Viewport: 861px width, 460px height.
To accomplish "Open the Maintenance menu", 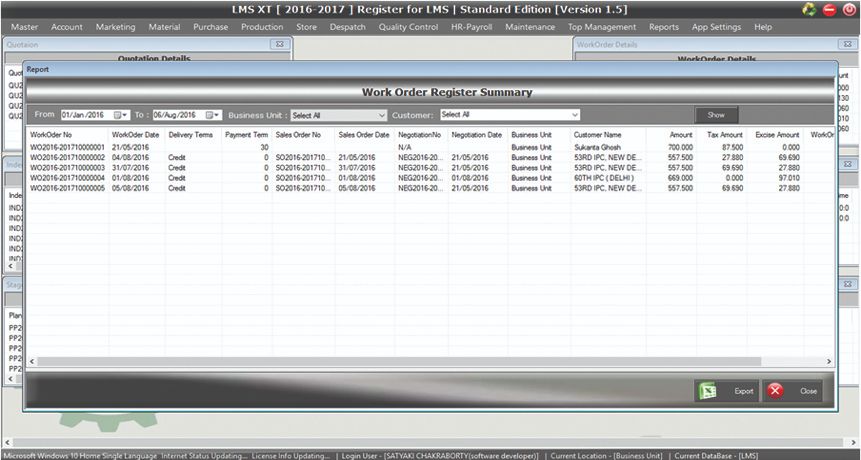I will click(x=530, y=27).
